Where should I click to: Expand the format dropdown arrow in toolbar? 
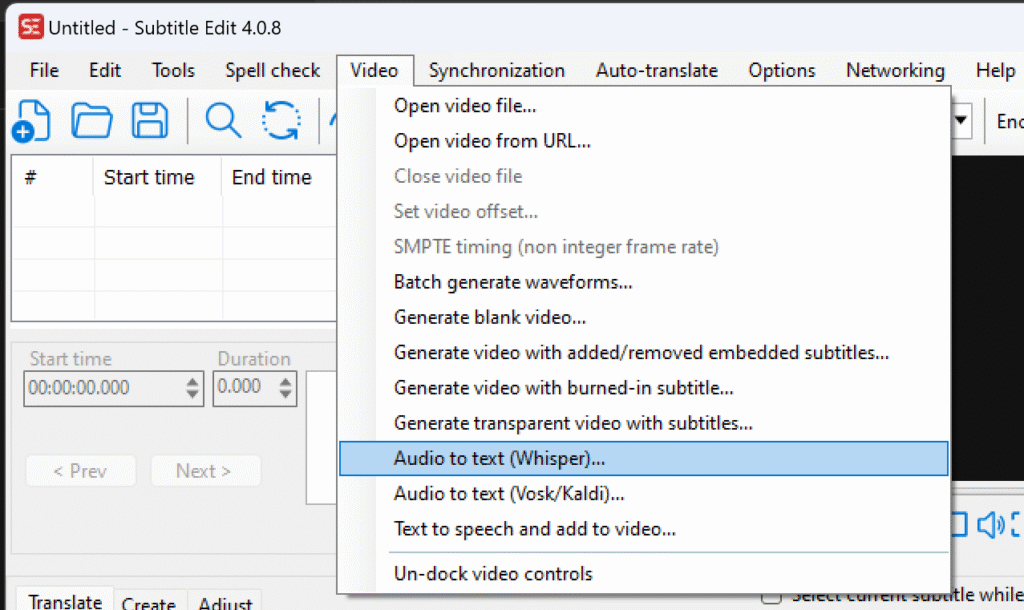(x=962, y=121)
